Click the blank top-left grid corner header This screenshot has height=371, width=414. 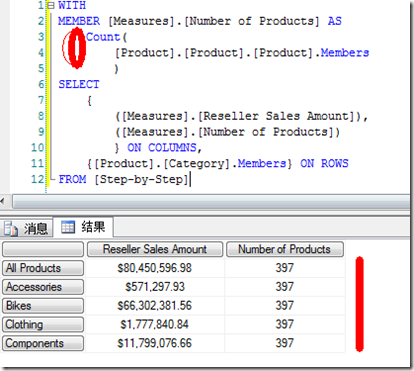click(x=43, y=249)
